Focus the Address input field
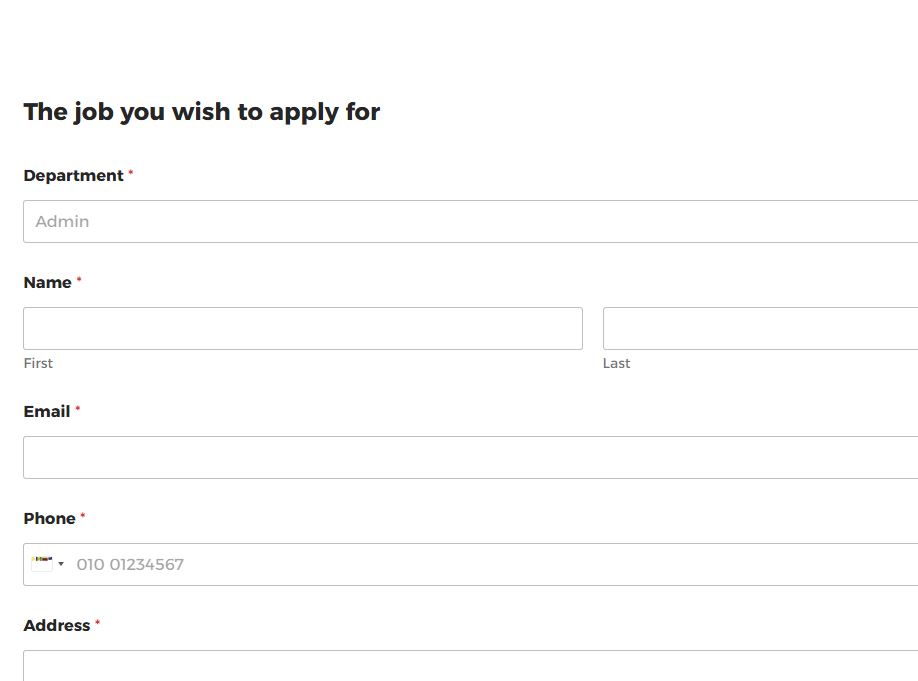 (470, 666)
